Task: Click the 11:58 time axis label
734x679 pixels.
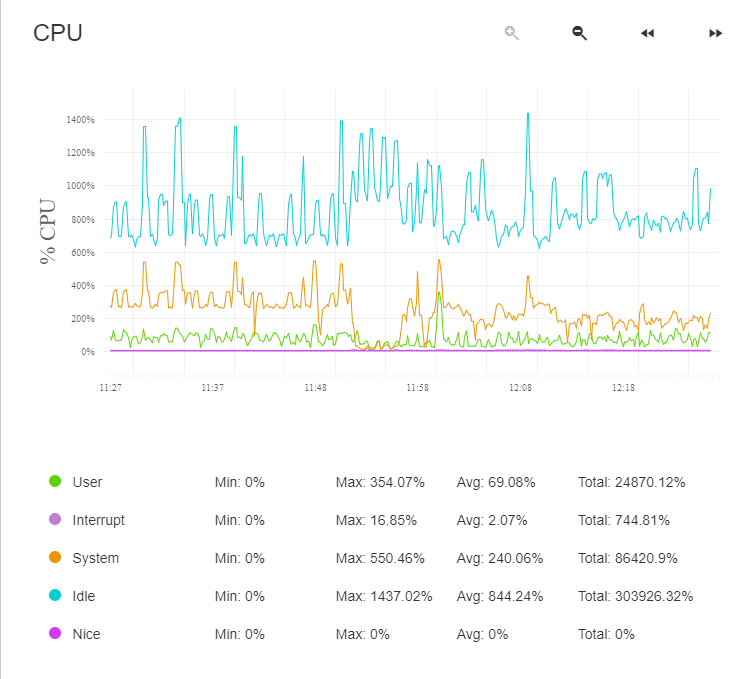Action: click(417, 387)
